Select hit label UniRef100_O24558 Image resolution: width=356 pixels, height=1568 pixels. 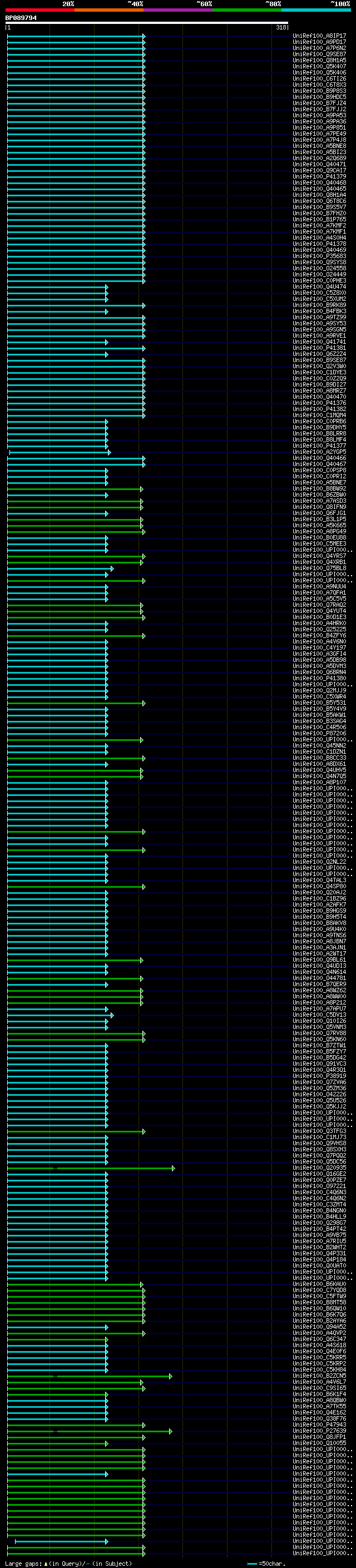[x=319, y=269]
